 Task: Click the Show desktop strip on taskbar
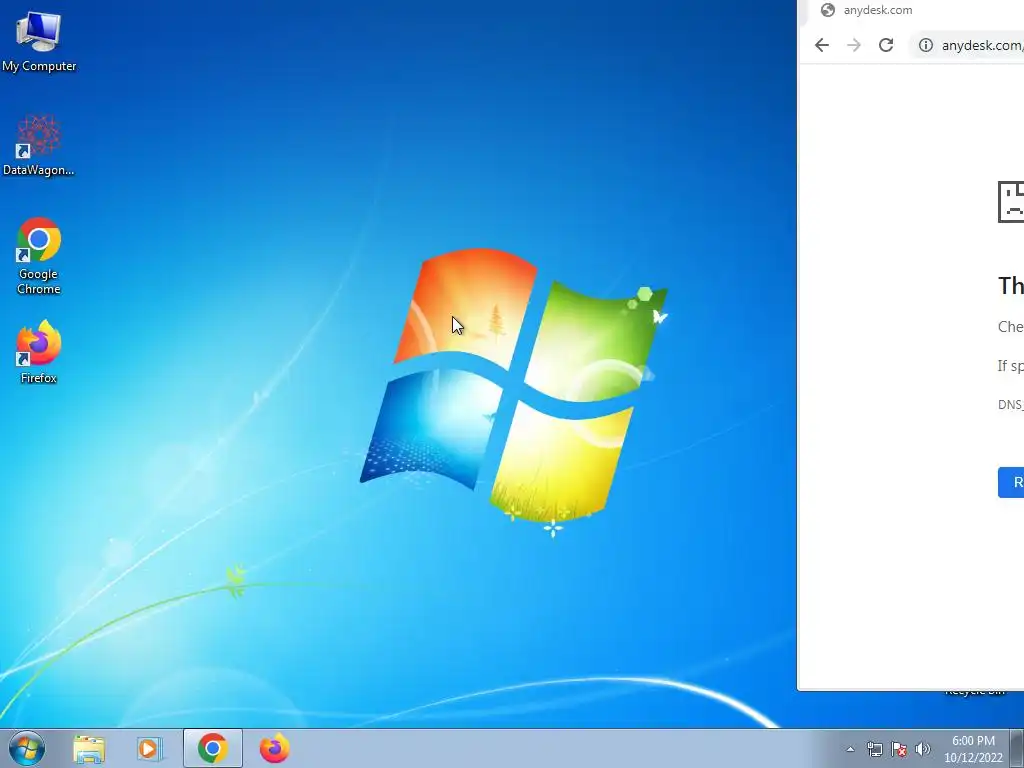pyautogui.click(x=1017, y=748)
